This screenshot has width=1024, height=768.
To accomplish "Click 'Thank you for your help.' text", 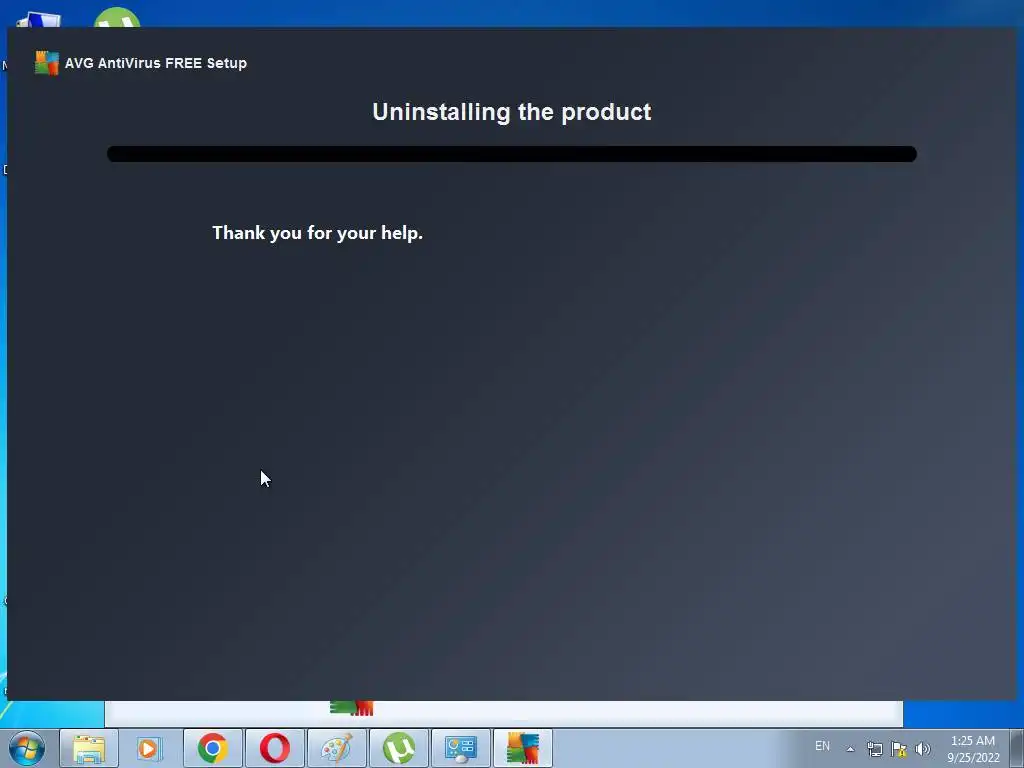I will (317, 233).
